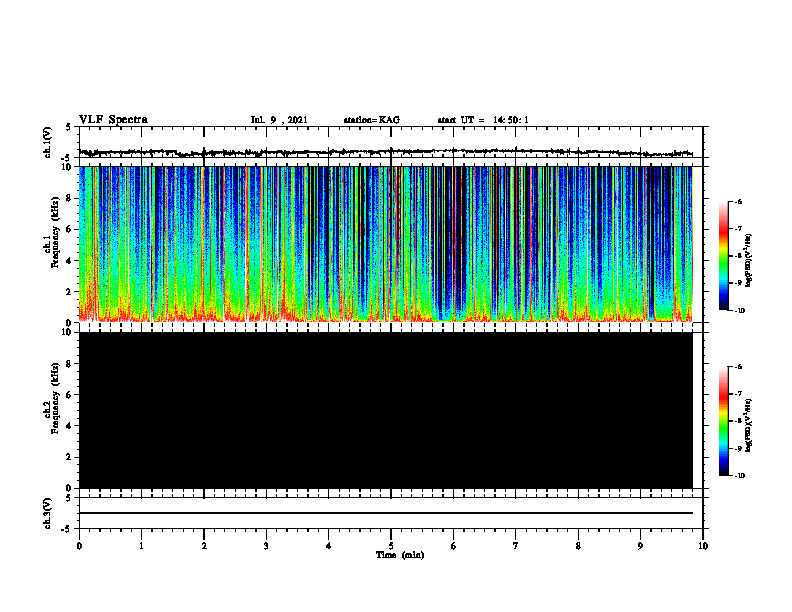Click the "ch.3(V)" voltage axis label
The height and width of the screenshot is (612, 792).
(48, 513)
